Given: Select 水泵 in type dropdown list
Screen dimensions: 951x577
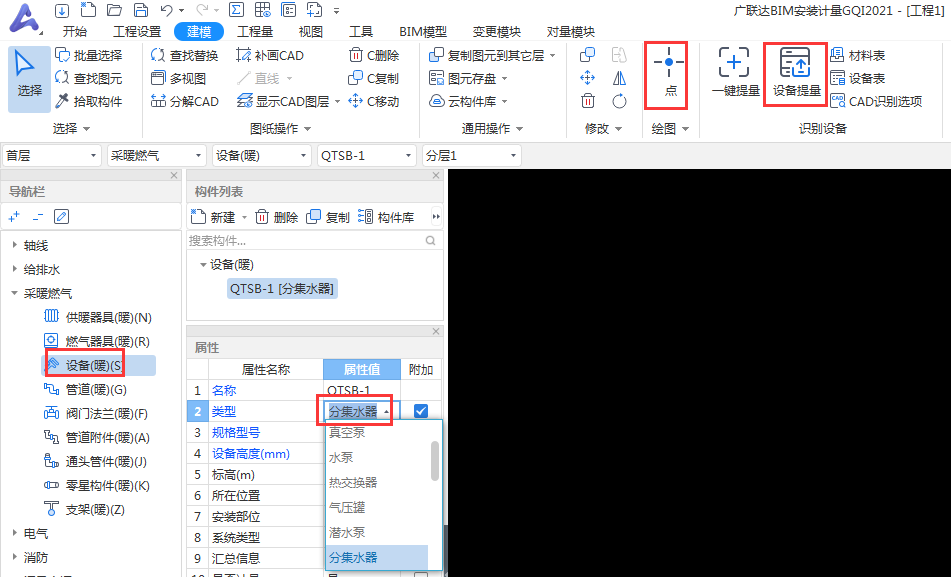Looking at the screenshot, I should 341,457.
